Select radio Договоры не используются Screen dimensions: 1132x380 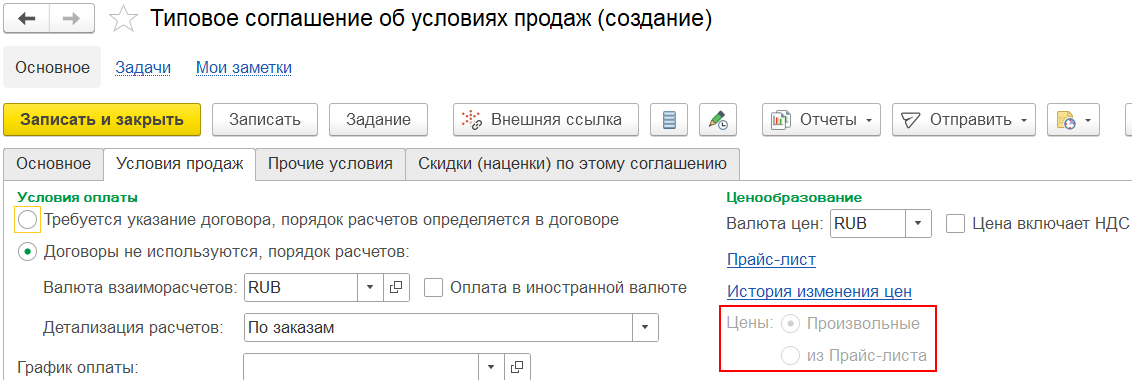(27, 252)
